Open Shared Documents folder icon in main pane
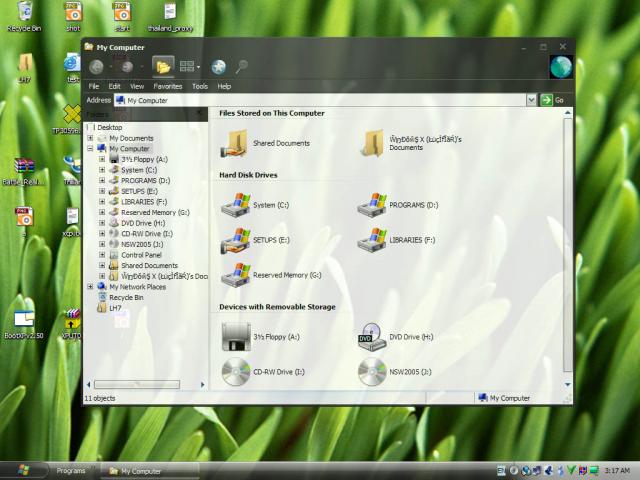Image resolution: width=640 pixels, height=480 pixels. click(x=234, y=143)
